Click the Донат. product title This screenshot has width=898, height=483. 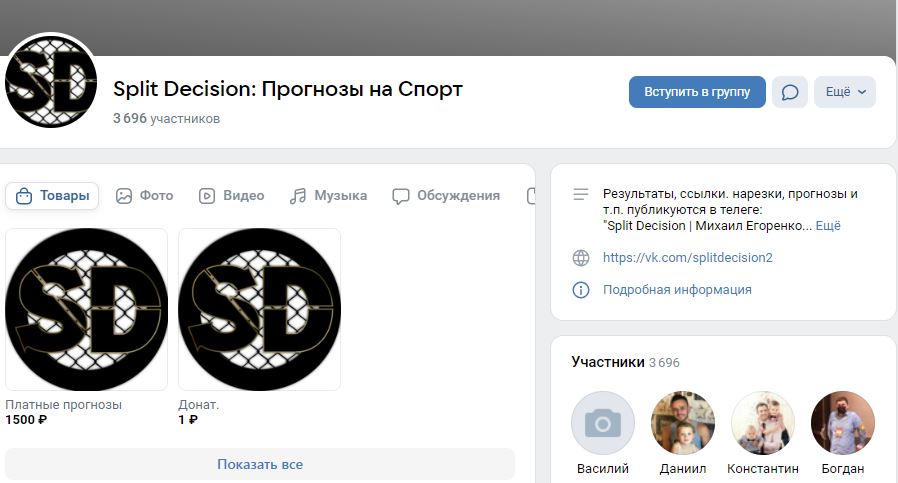coord(199,405)
